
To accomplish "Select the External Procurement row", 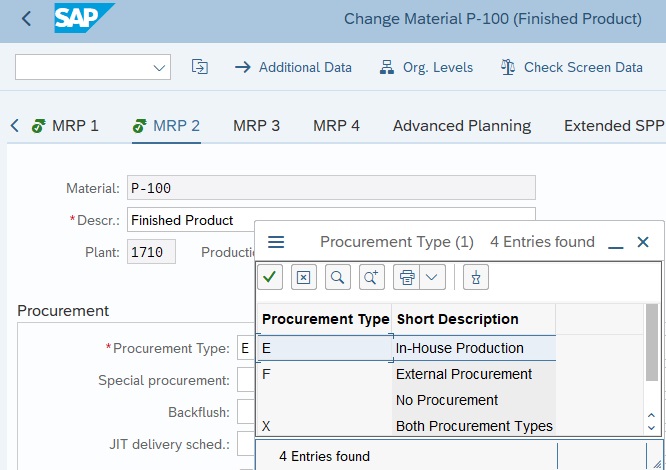I will coord(464,374).
